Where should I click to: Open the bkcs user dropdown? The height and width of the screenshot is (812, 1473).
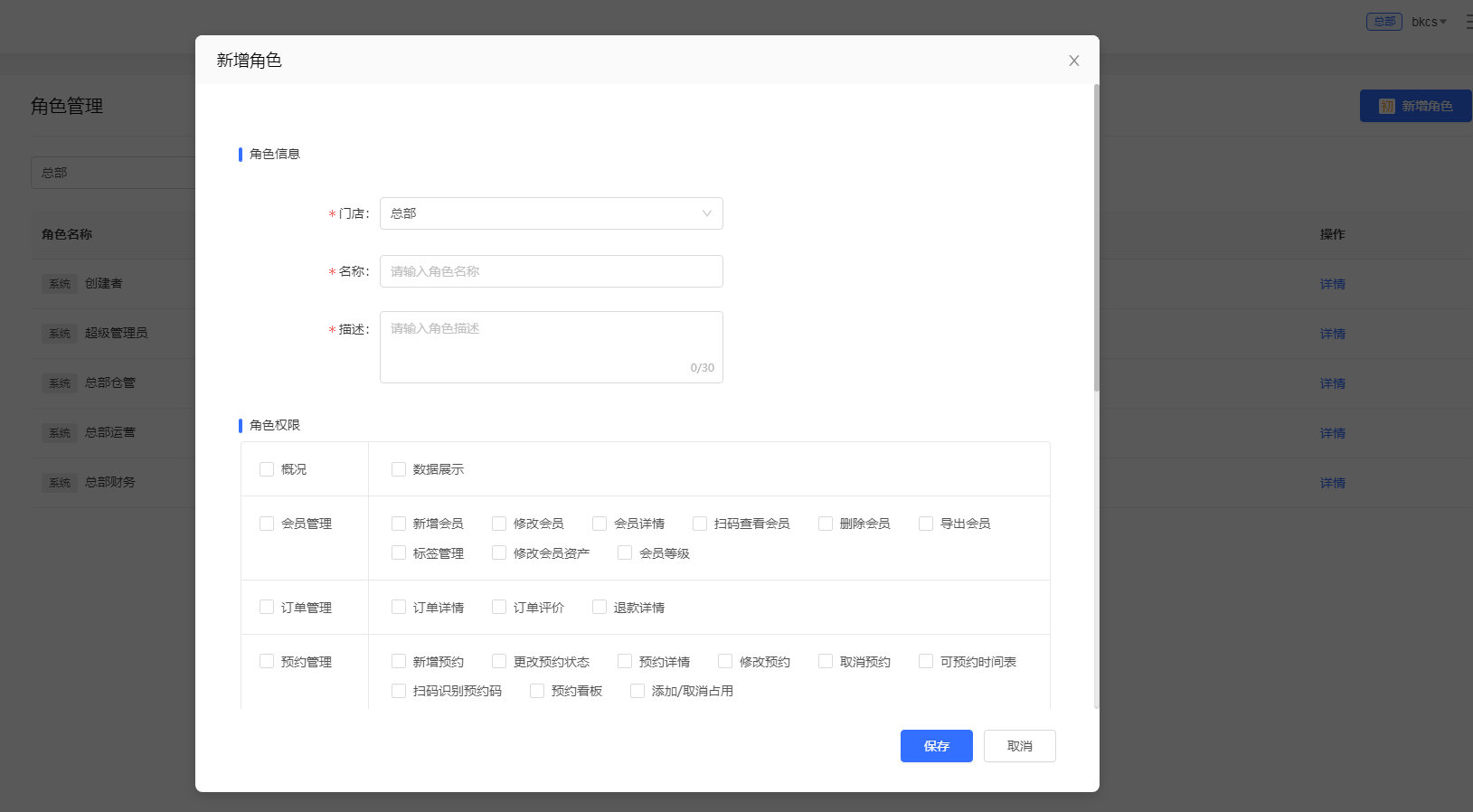pyautogui.click(x=1429, y=22)
